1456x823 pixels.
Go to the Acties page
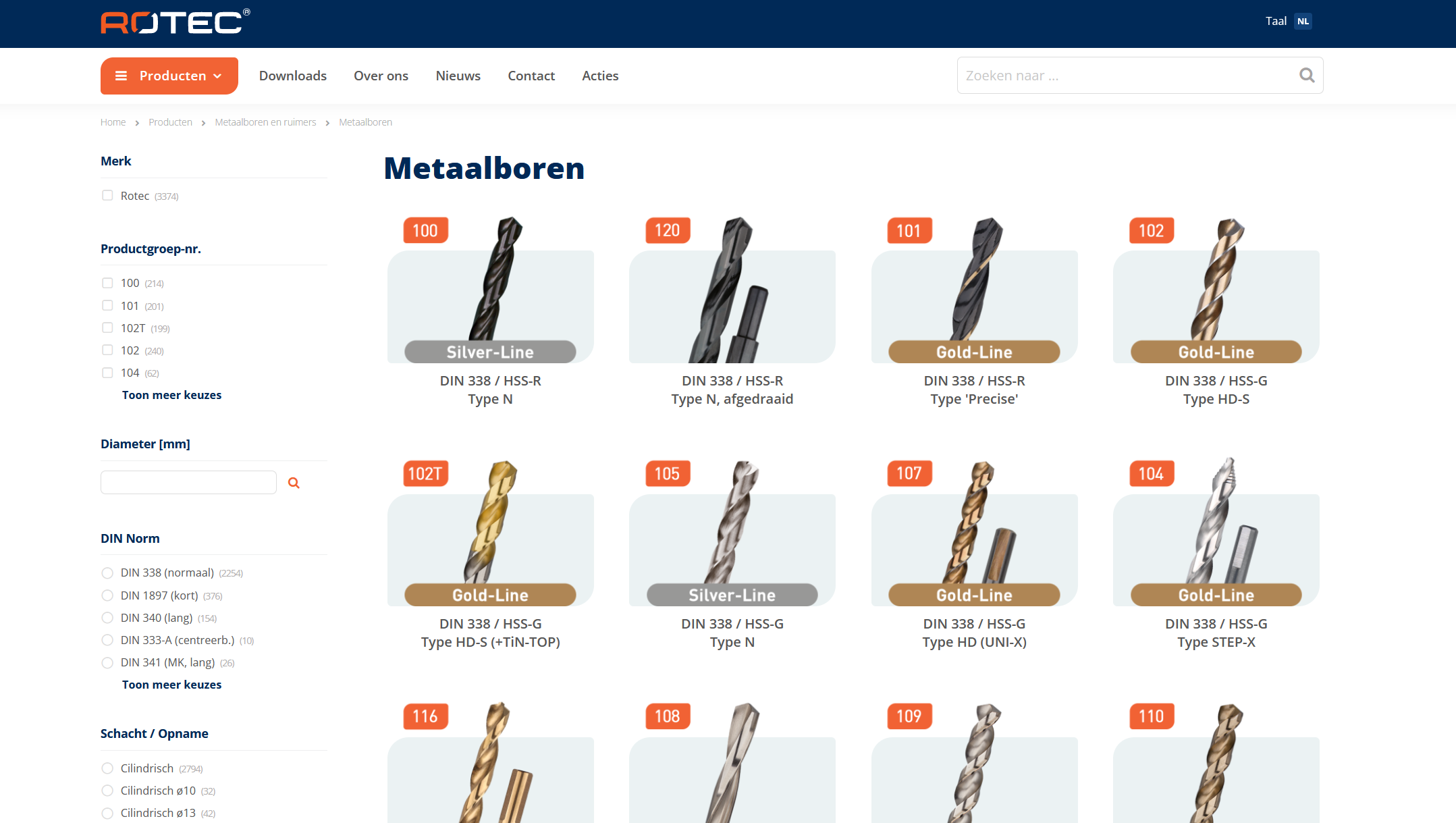[600, 76]
